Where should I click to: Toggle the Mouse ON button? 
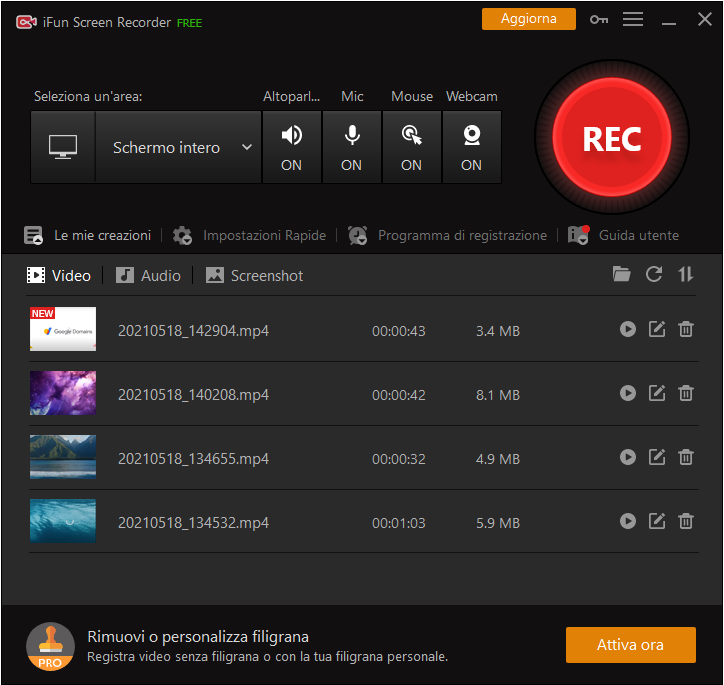(x=411, y=147)
